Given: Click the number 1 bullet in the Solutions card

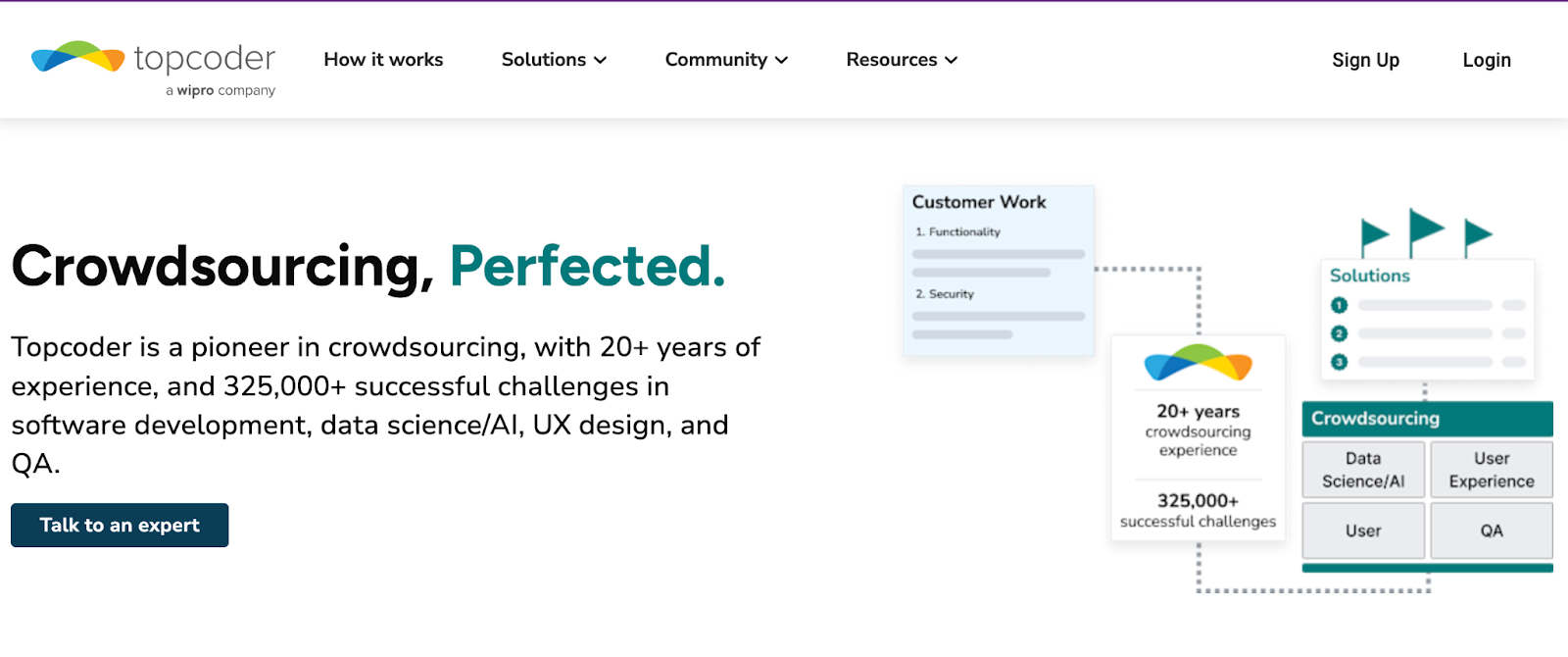Looking at the screenshot, I should (1339, 305).
